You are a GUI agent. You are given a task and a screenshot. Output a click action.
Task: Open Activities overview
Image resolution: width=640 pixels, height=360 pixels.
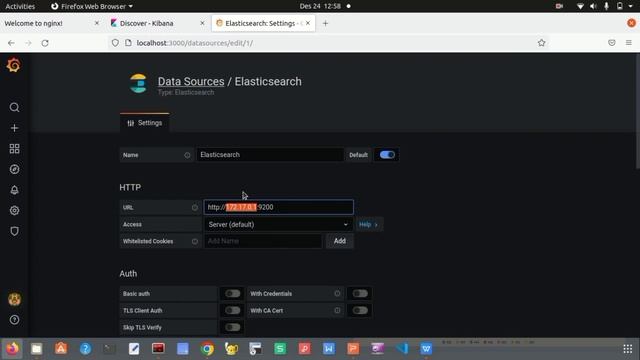pyautogui.click(x=20, y=6)
